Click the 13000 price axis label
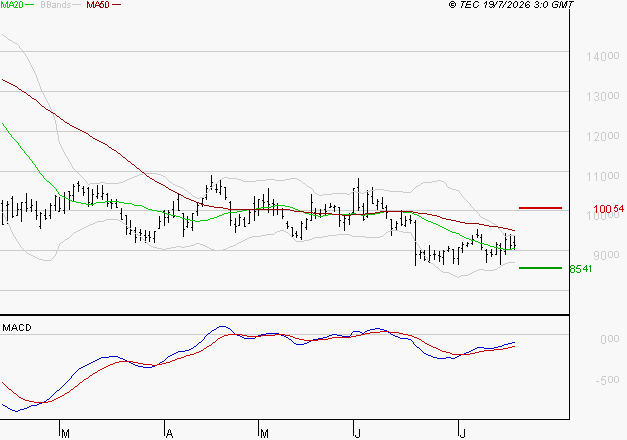 603,96
